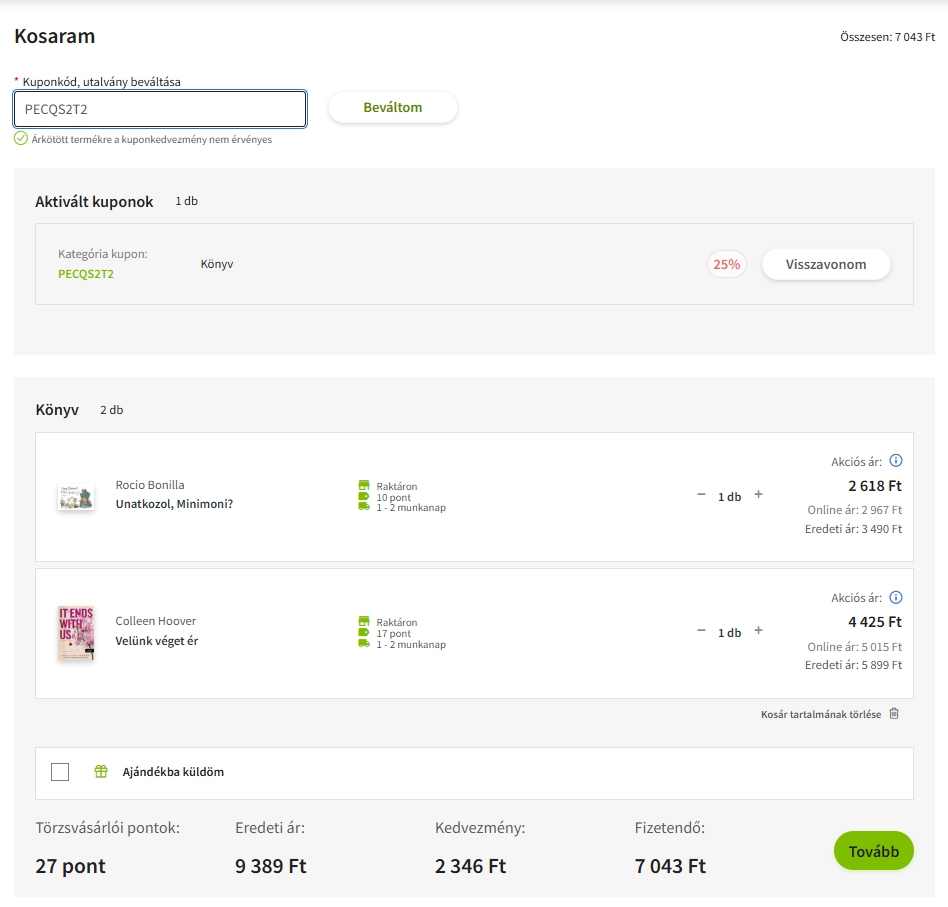The height and width of the screenshot is (907, 948).
Task: Proceed with the Tovább button
Action: (x=873, y=851)
